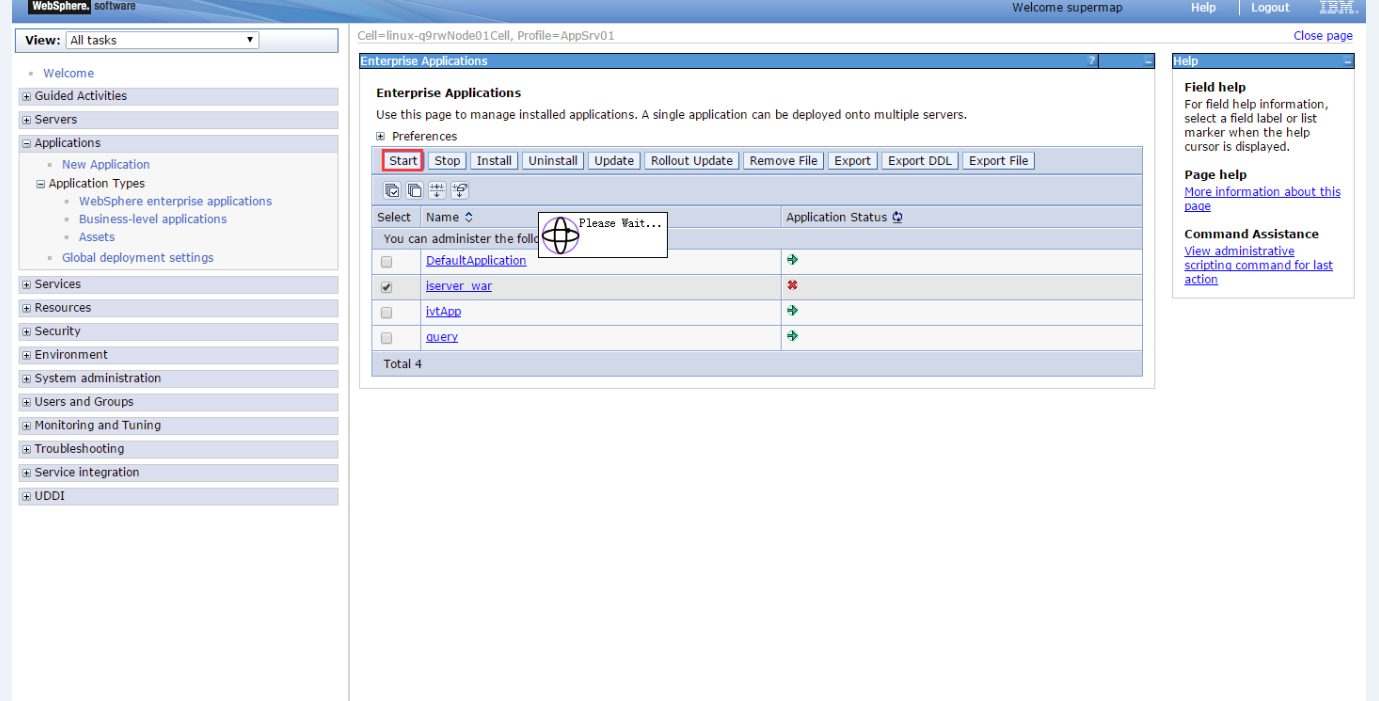Open the Welcome navigation link
The image size is (1379, 701).
pyautogui.click(x=68, y=73)
